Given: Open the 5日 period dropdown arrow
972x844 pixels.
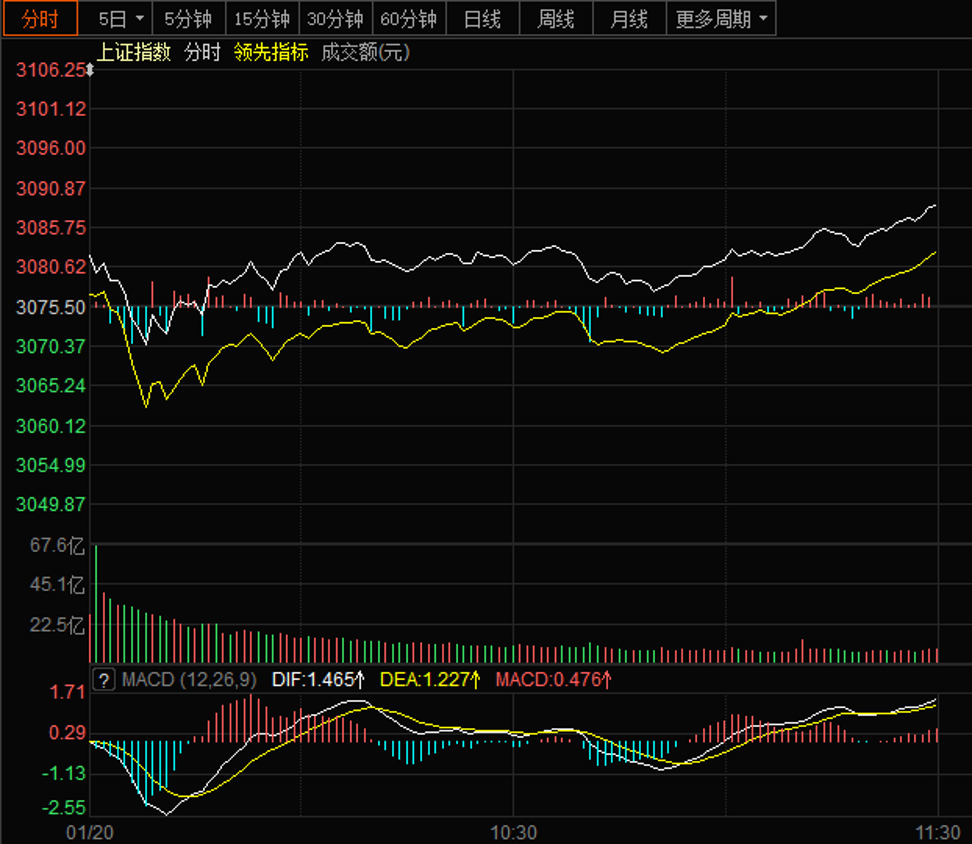Looking at the screenshot, I should 139,19.
